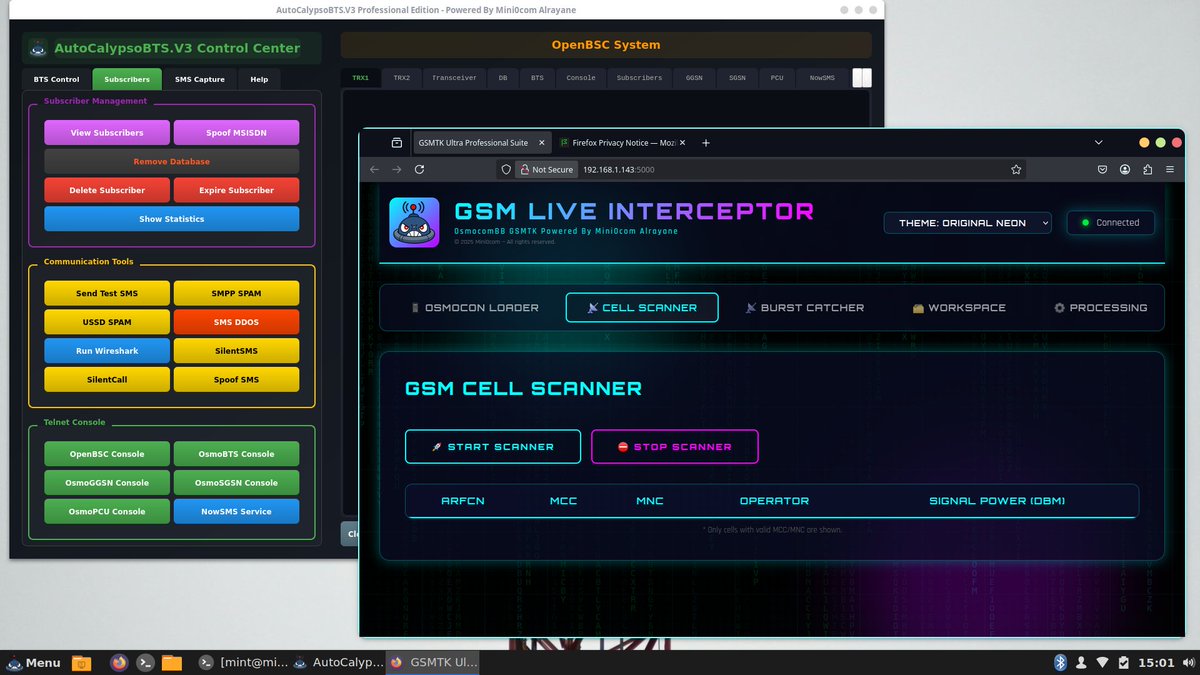The width and height of the screenshot is (1200, 675).
Task: Bookmark this page with the star icon
Action: coord(1016,170)
